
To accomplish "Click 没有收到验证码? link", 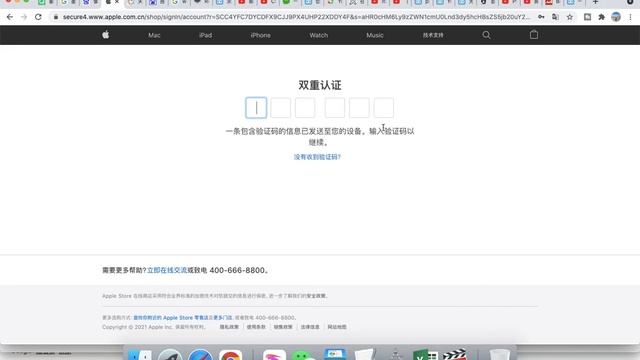I will pos(317,157).
